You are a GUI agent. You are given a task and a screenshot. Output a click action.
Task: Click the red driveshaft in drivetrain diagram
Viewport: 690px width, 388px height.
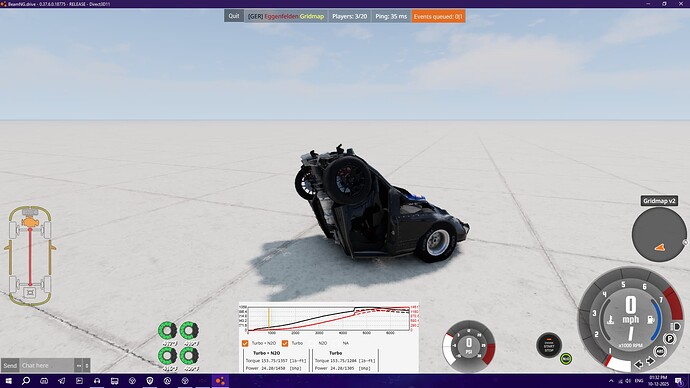click(30, 257)
